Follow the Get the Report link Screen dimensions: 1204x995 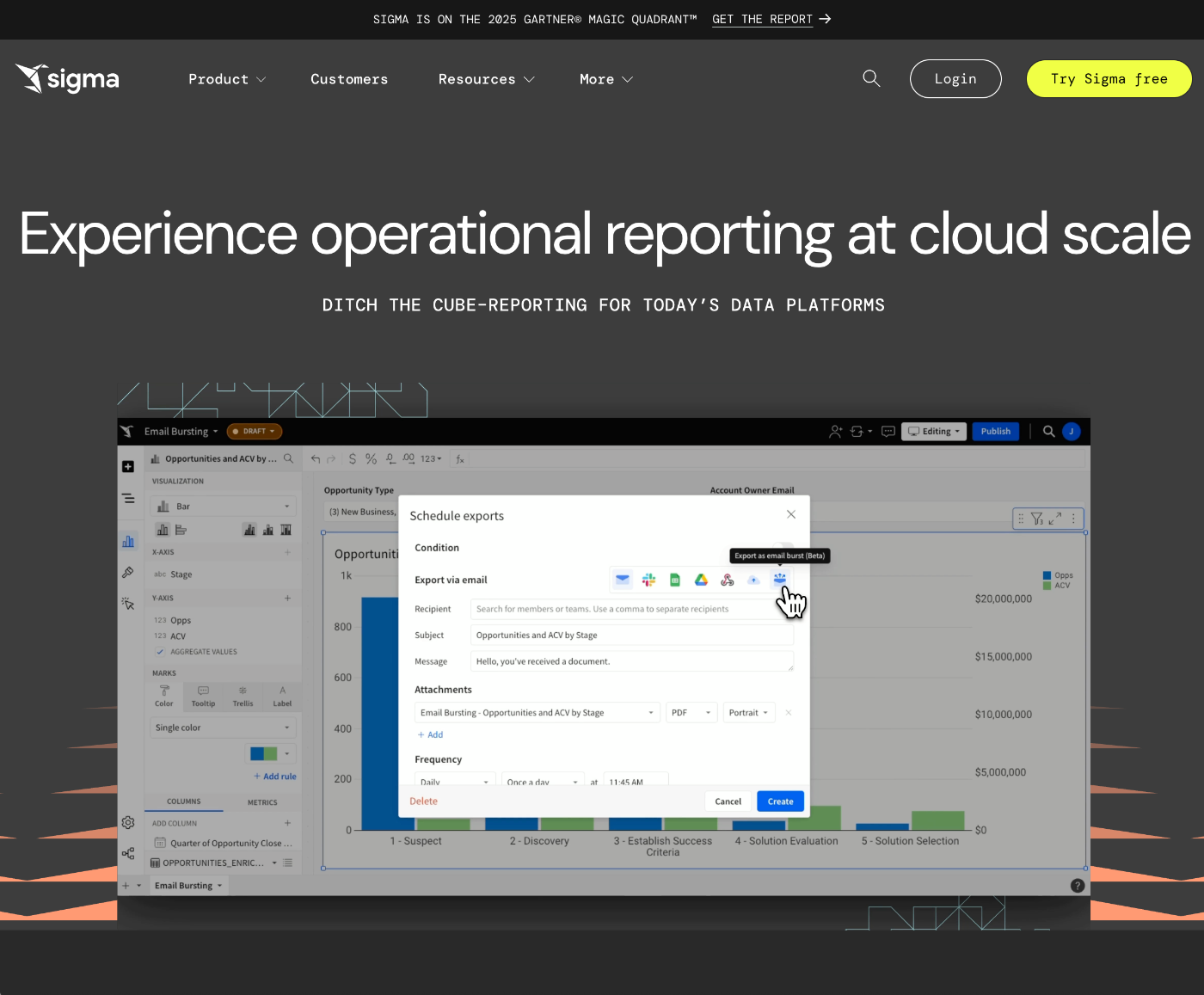click(x=771, y=19)
